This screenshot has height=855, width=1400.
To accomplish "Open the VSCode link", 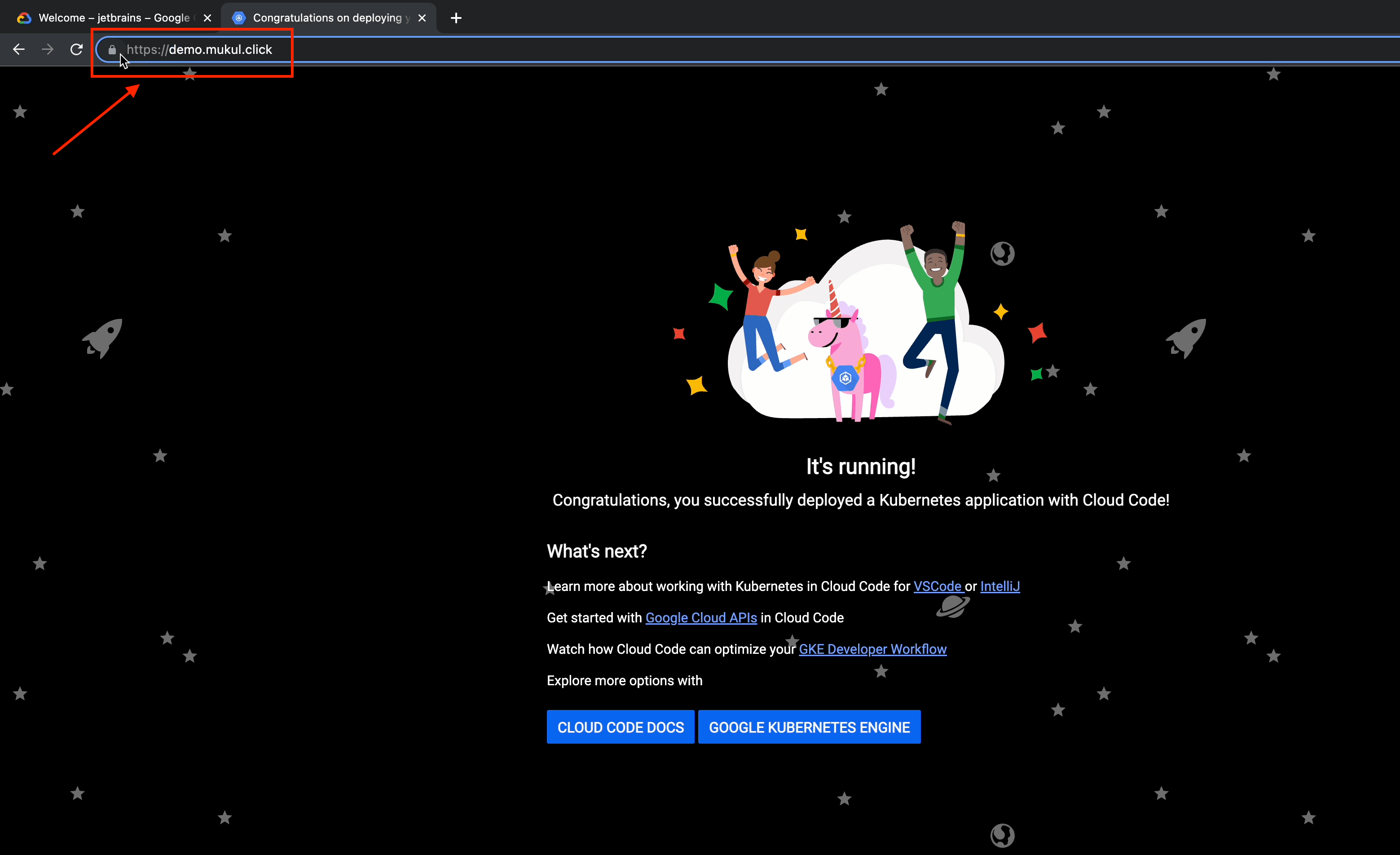I will [x=938, y=586].
